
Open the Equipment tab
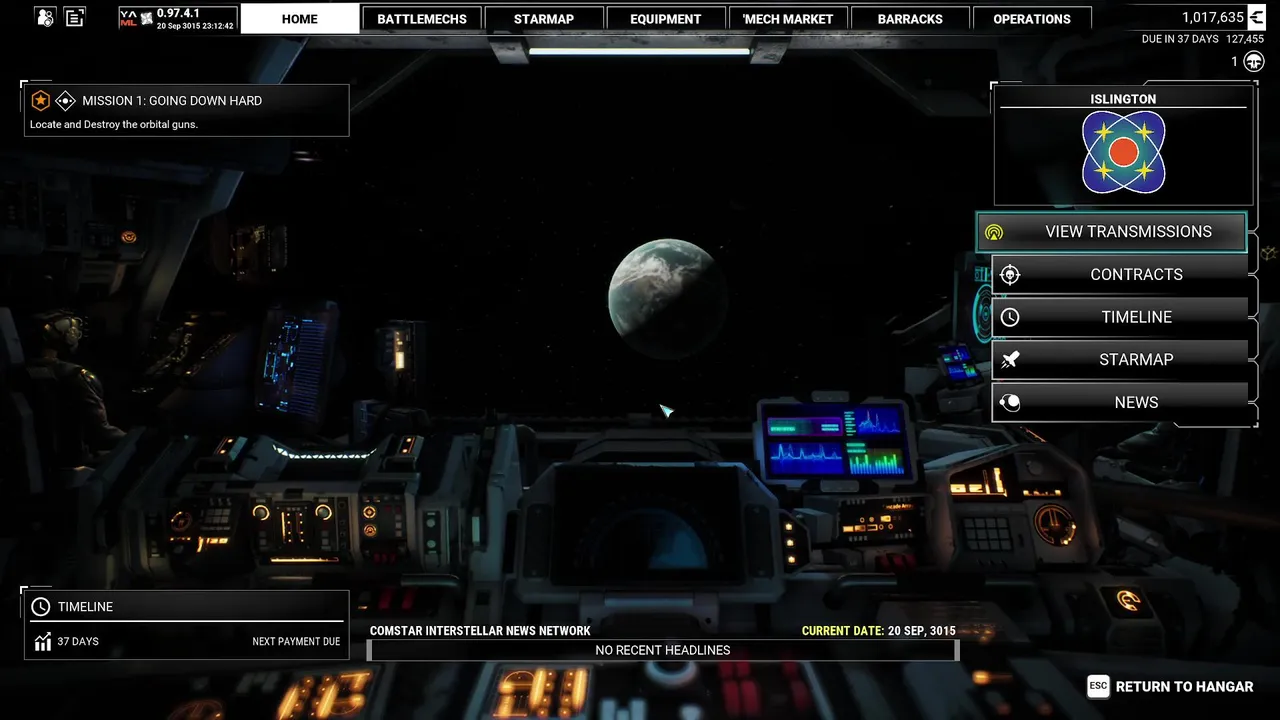tap(665, 18)
